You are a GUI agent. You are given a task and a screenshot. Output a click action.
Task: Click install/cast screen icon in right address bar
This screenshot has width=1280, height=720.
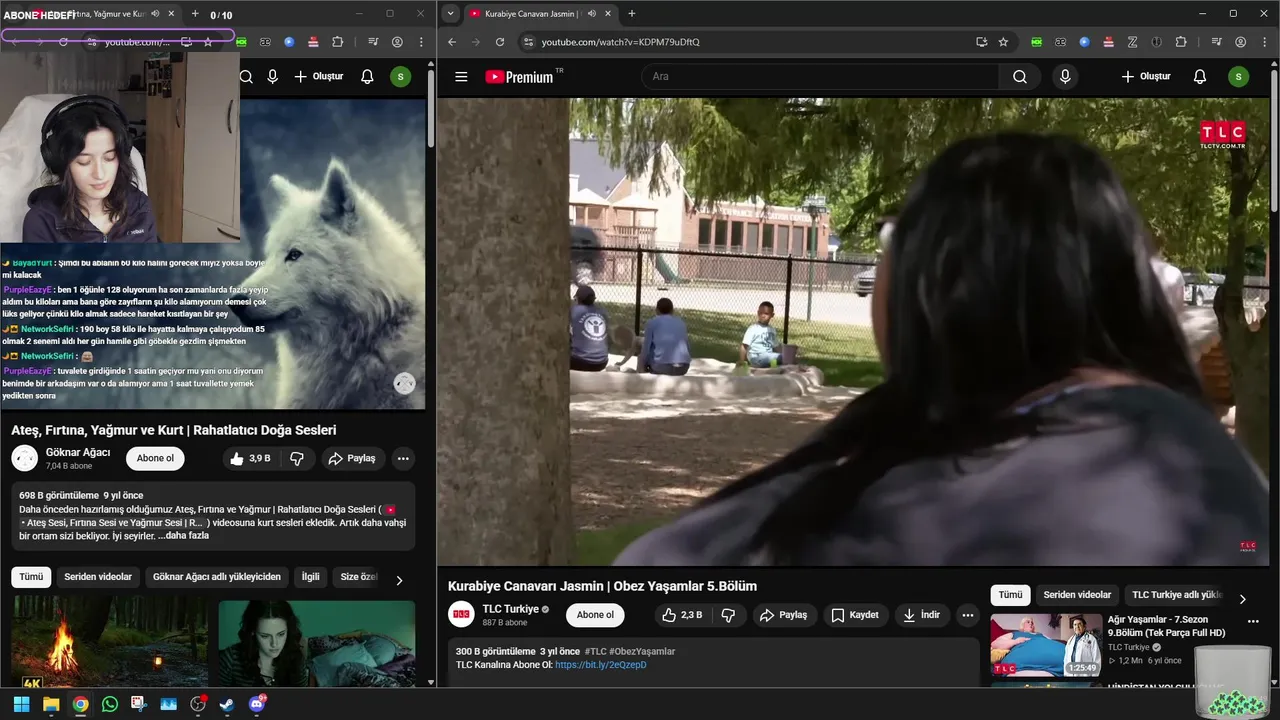(981, 42)
